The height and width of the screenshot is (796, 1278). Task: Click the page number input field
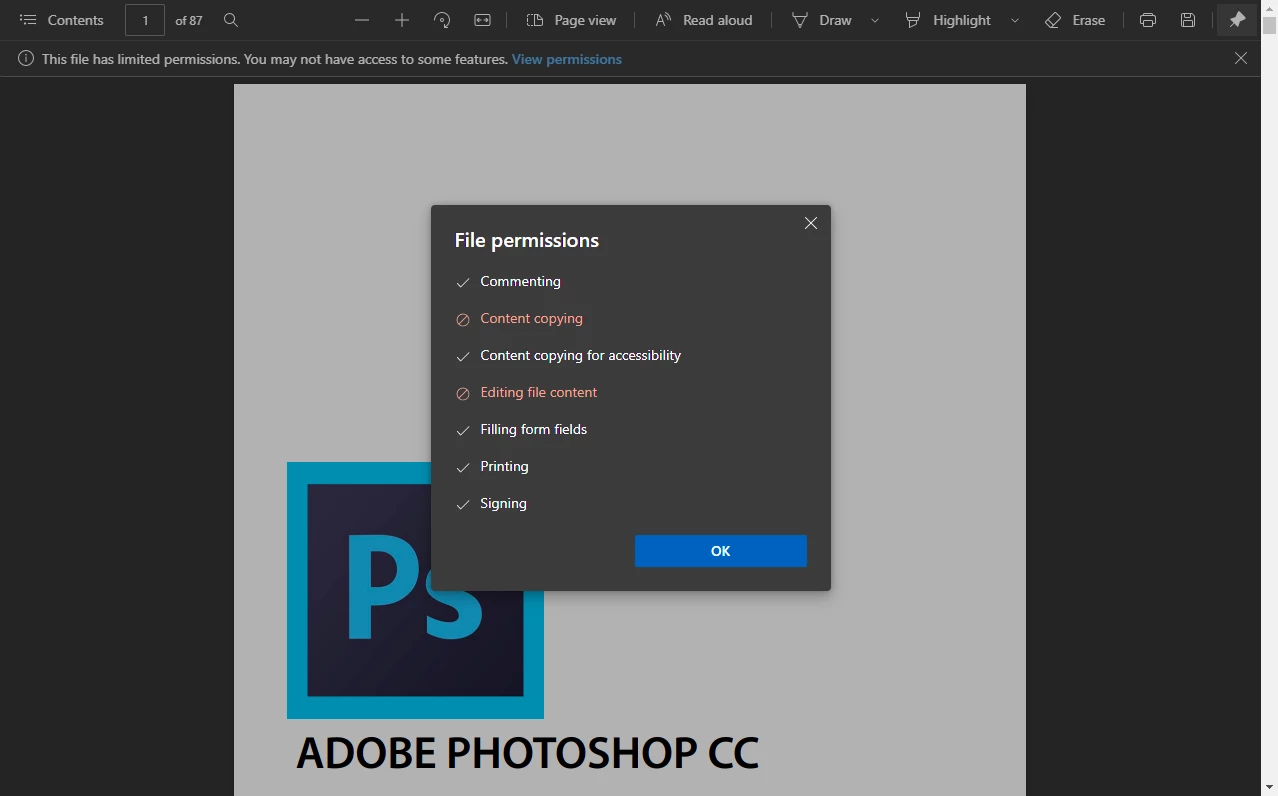(145, 20)
